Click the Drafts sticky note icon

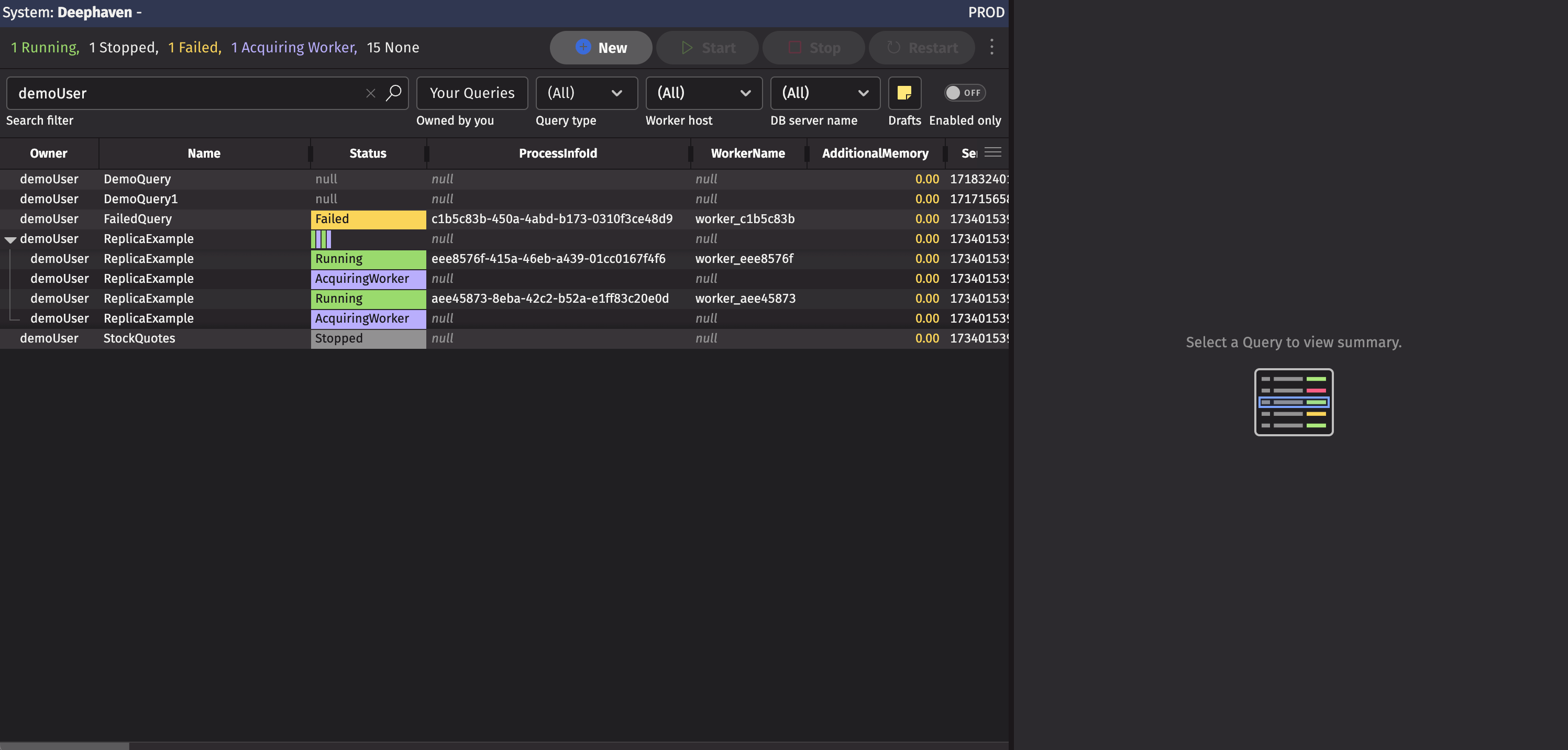pyautogui.click(x=904, y=93)
